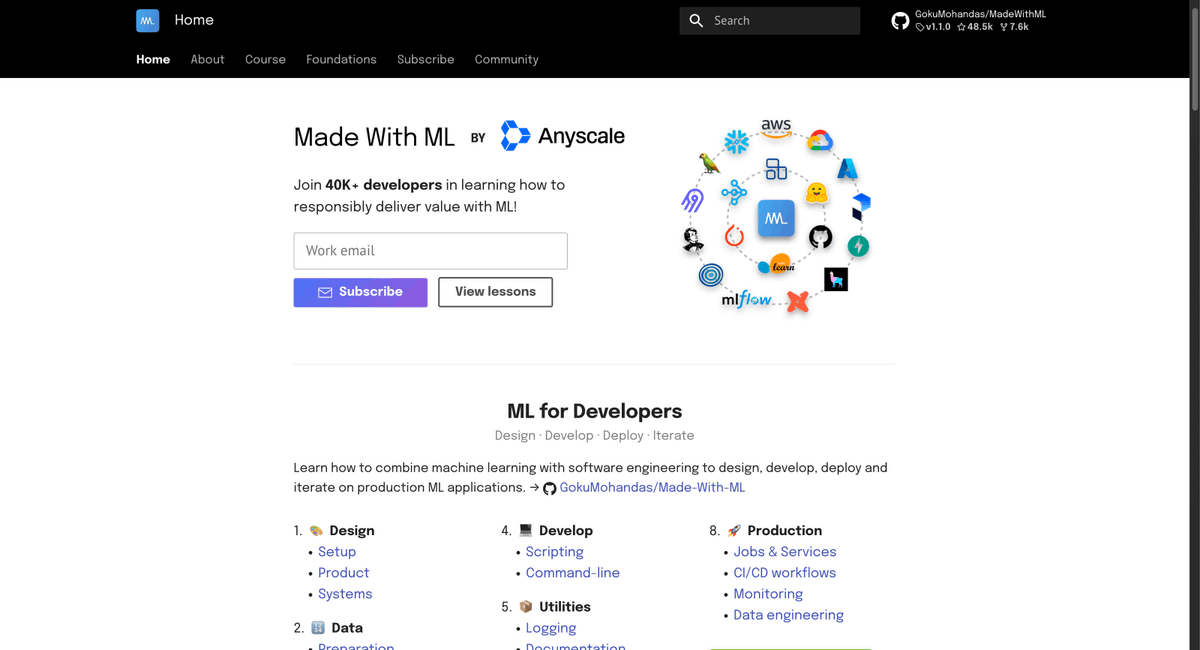Image resolution: width=1200 pixels, height=650 pixels.
Task: Open the Community tab
Action: click(x=506, y=60)
